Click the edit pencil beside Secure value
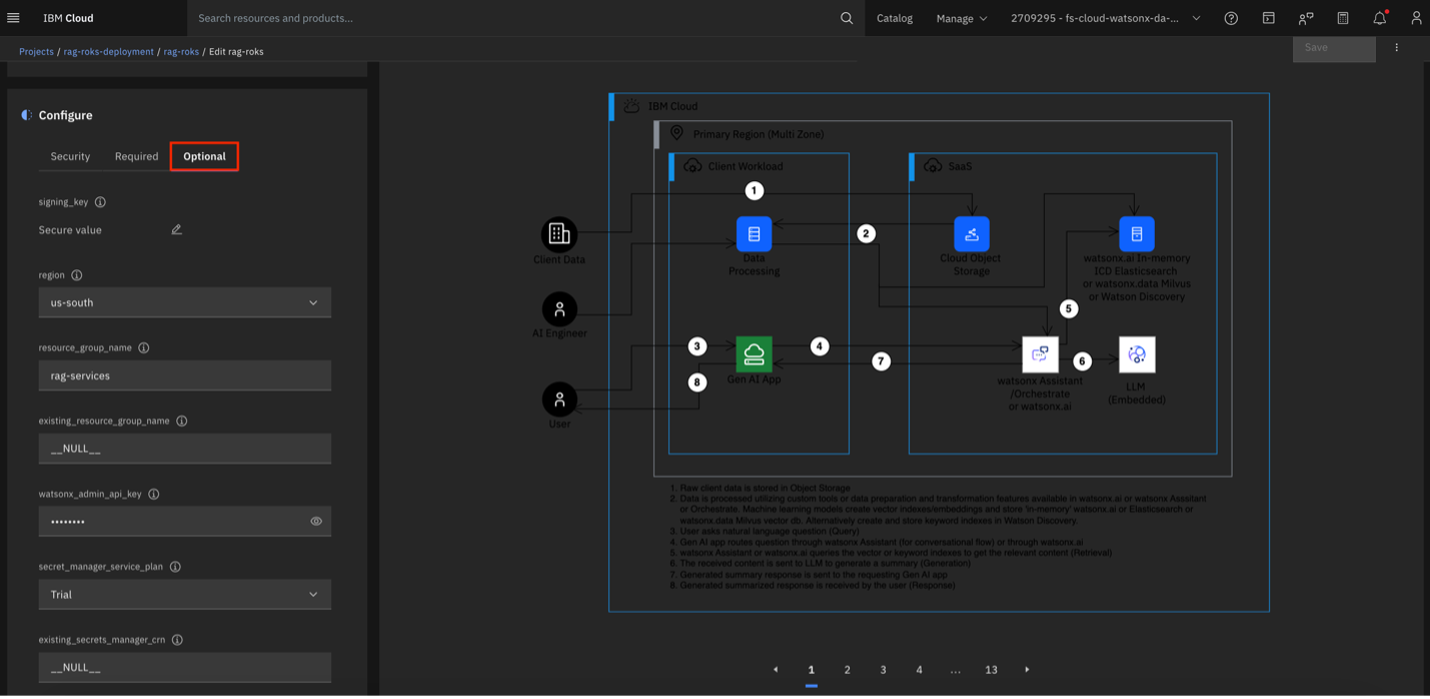The image size is (1430, 699). 177,230
